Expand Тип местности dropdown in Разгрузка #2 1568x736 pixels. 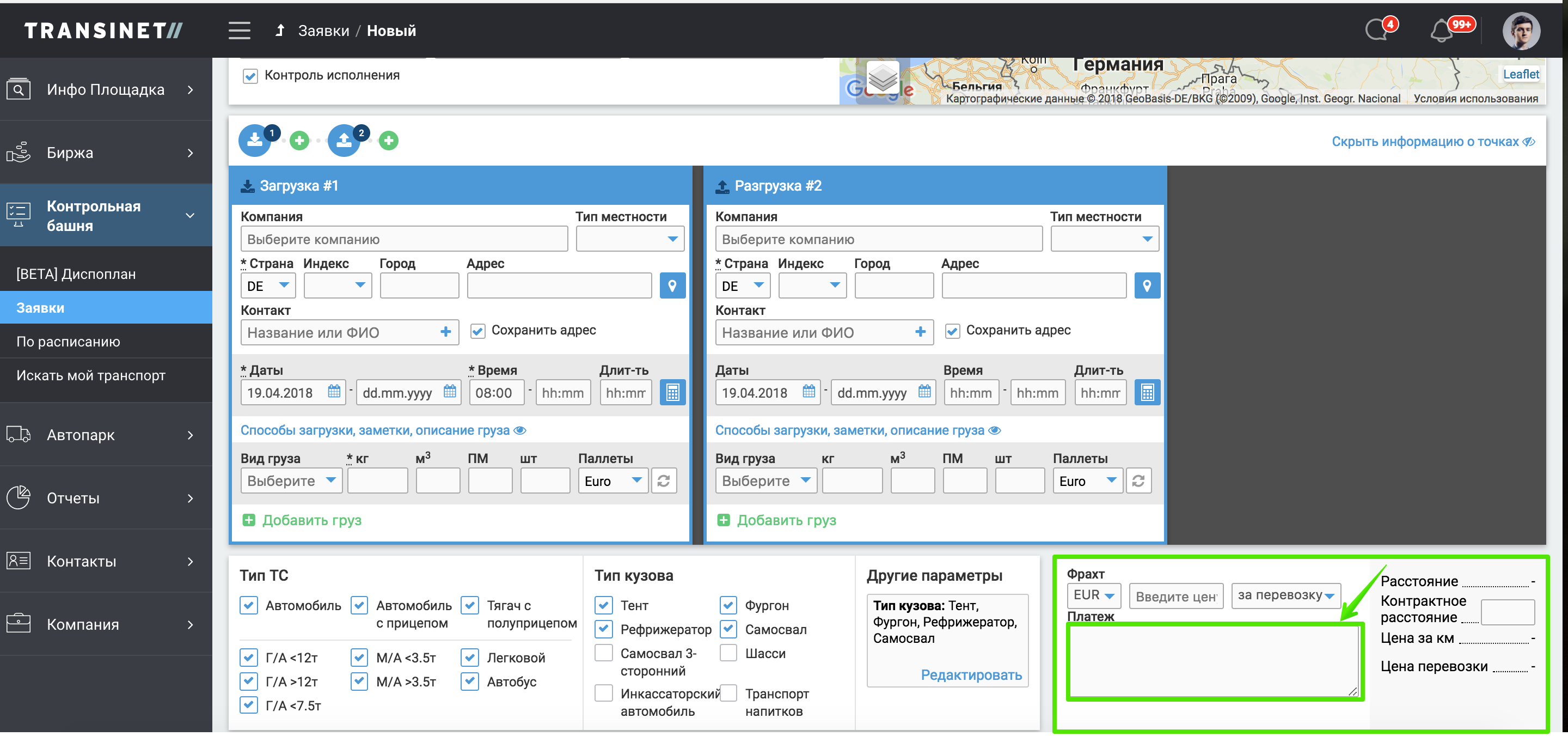pyautogui.click(x=1104, y=240)
